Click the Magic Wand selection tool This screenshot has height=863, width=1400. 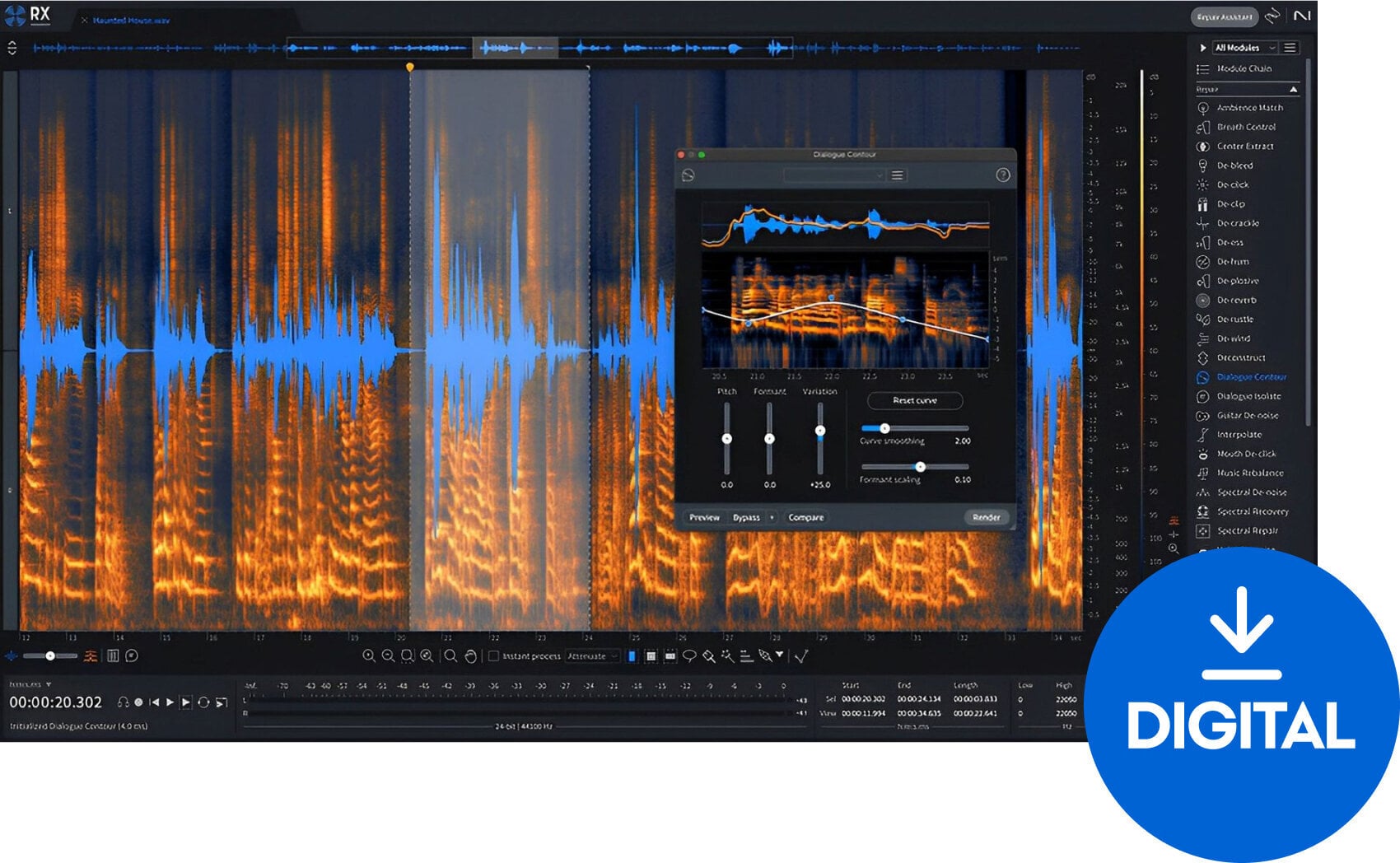(x=726, y=655)
